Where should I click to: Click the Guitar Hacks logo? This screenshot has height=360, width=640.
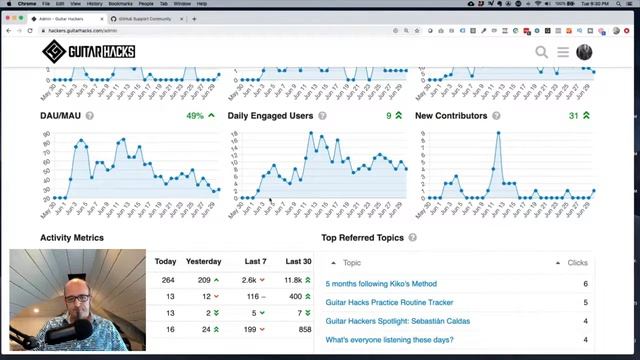click(89, 51)
